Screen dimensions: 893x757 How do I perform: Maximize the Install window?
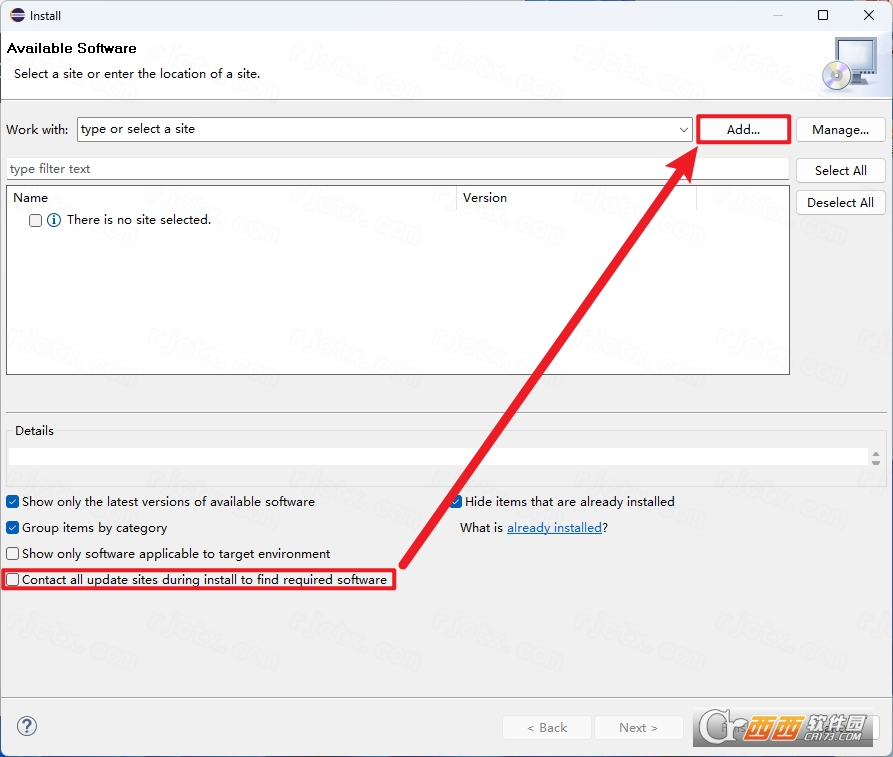823,15
